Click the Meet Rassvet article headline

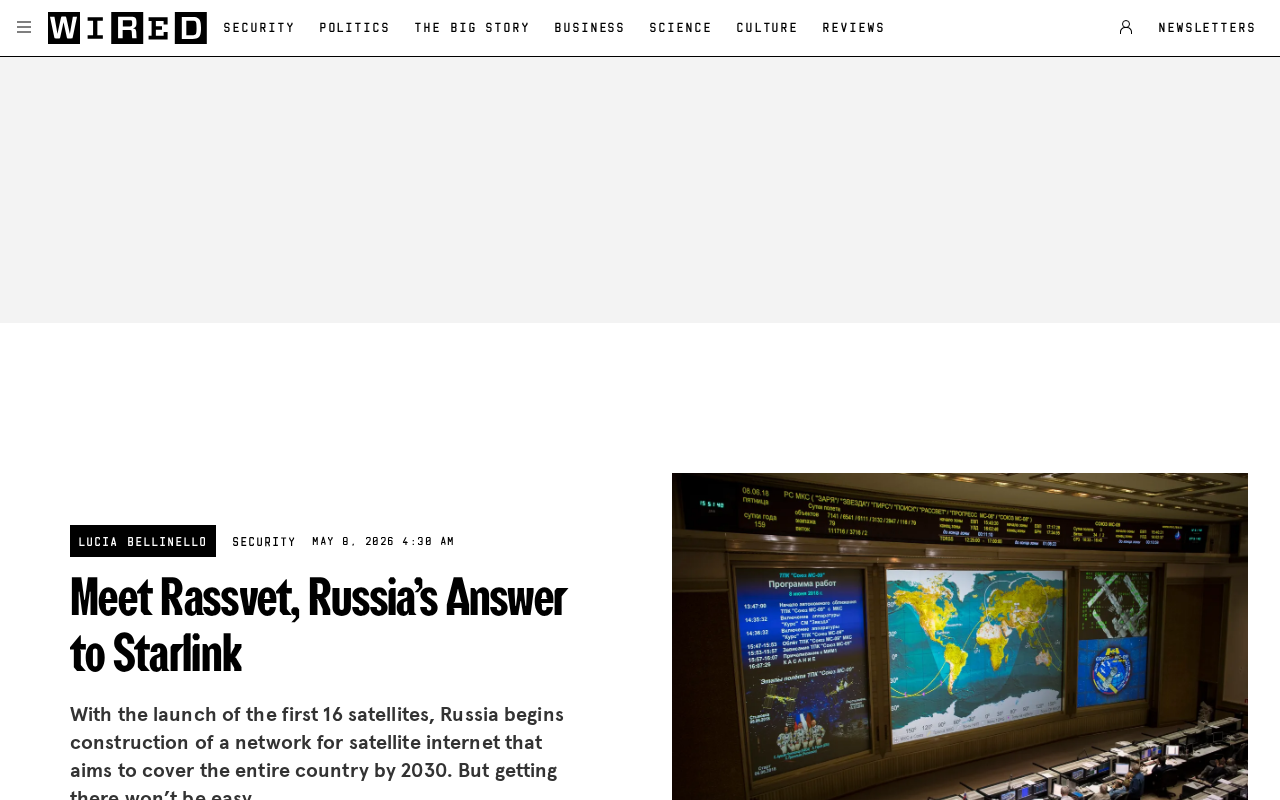319,625
